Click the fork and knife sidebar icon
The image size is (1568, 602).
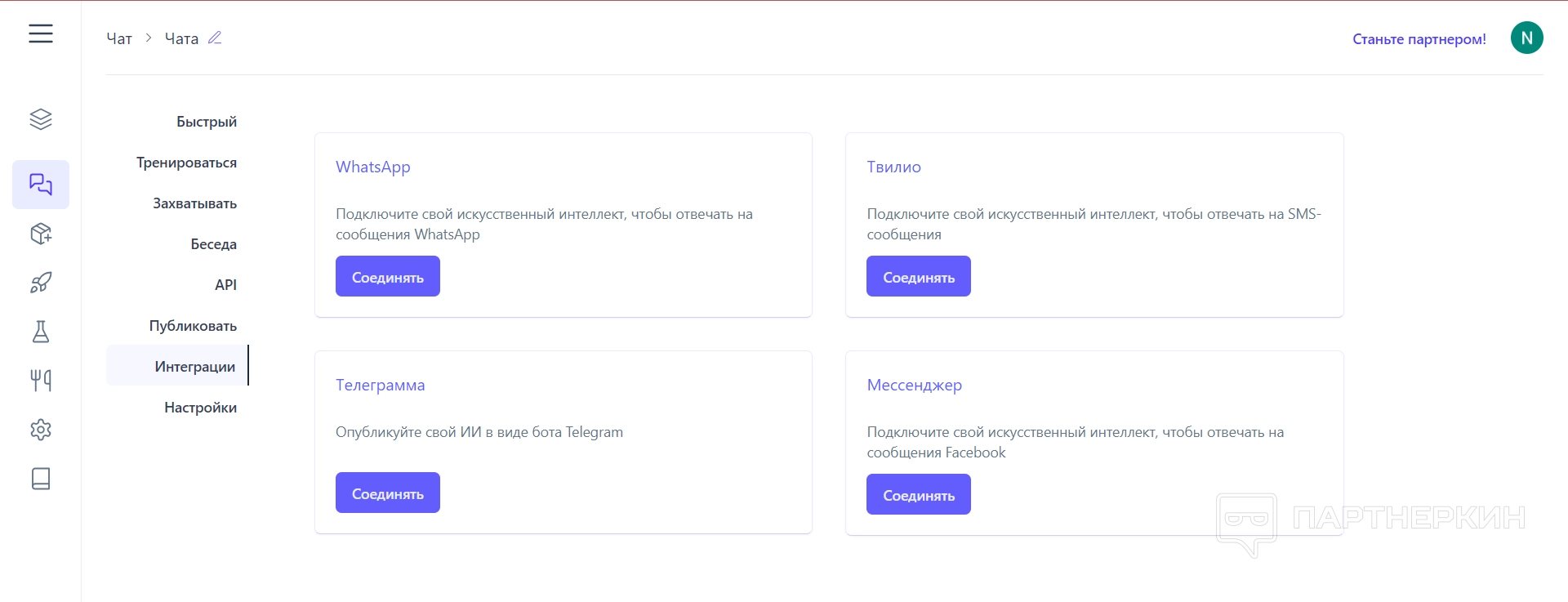41,381
